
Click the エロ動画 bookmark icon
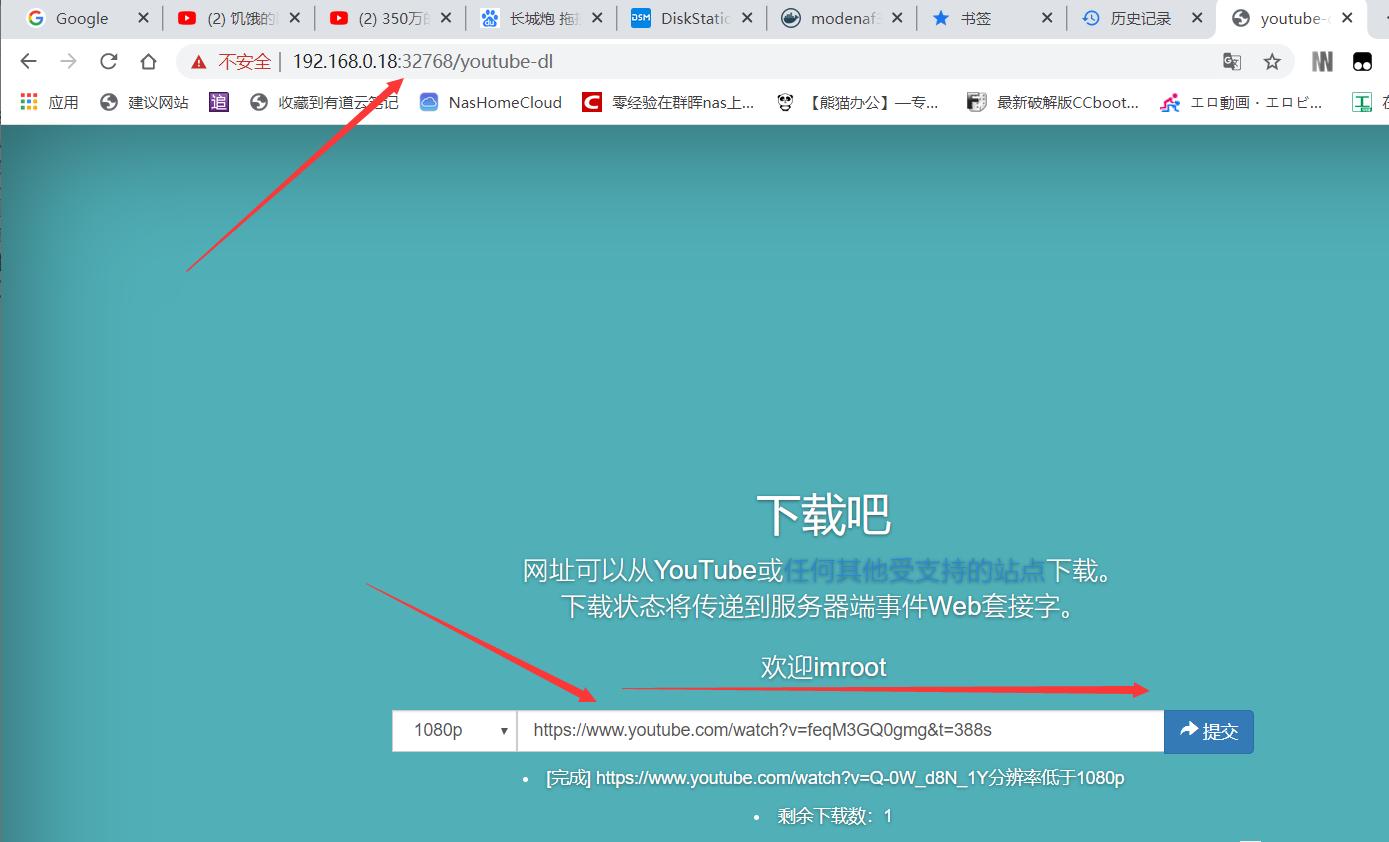pos(1169,101)
